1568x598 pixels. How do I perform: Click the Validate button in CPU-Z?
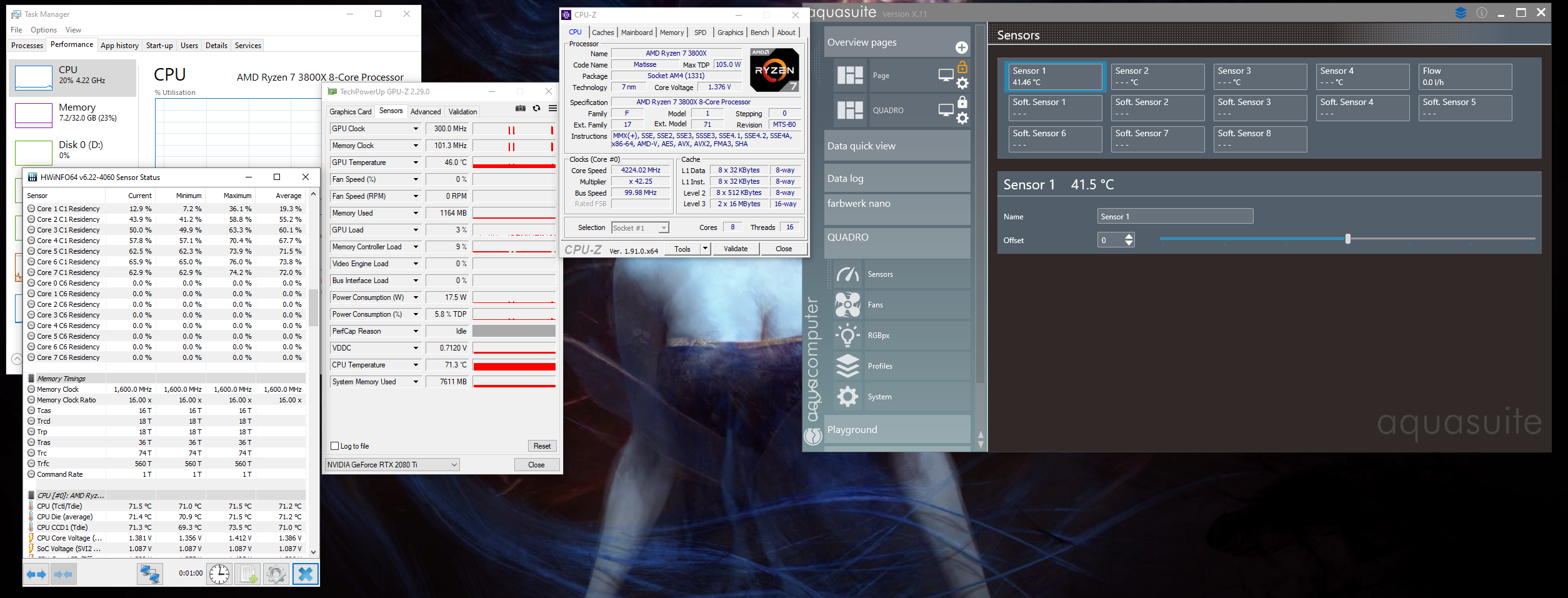click(736, 249)
